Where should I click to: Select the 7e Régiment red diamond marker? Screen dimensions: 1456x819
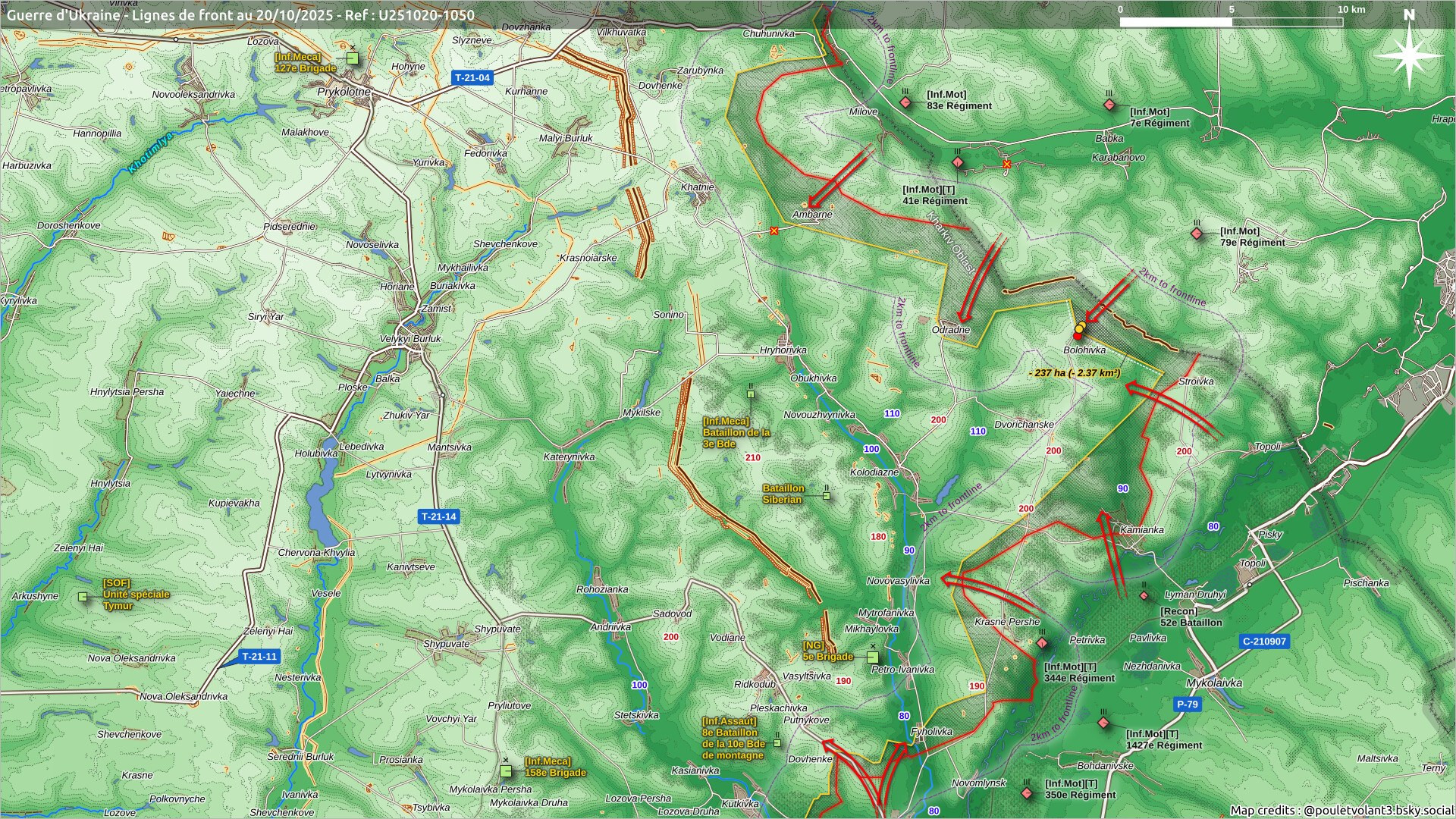pyautogui.click(x=1109, y=105)
